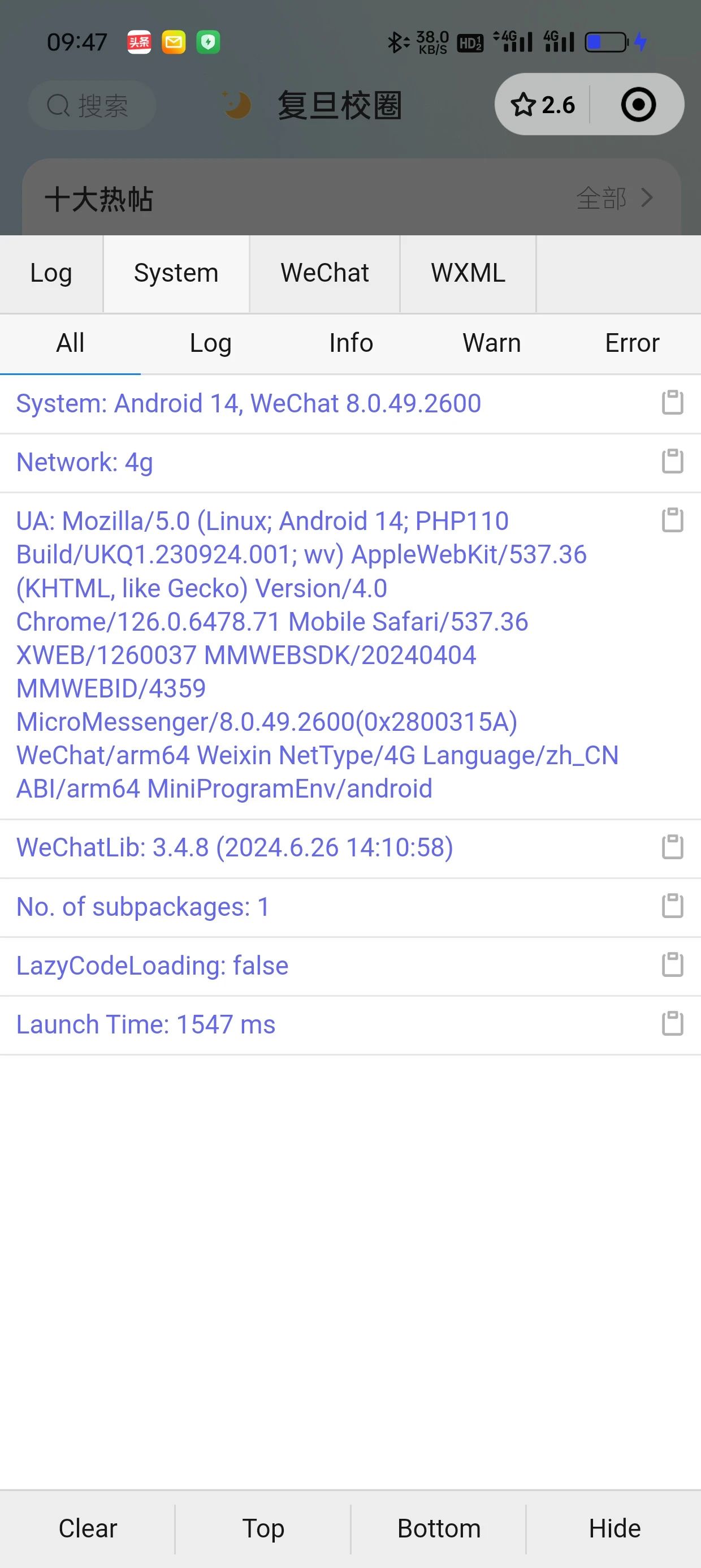
Task: Tap the star 2.6 rating icon
Action: coord(542,105)
